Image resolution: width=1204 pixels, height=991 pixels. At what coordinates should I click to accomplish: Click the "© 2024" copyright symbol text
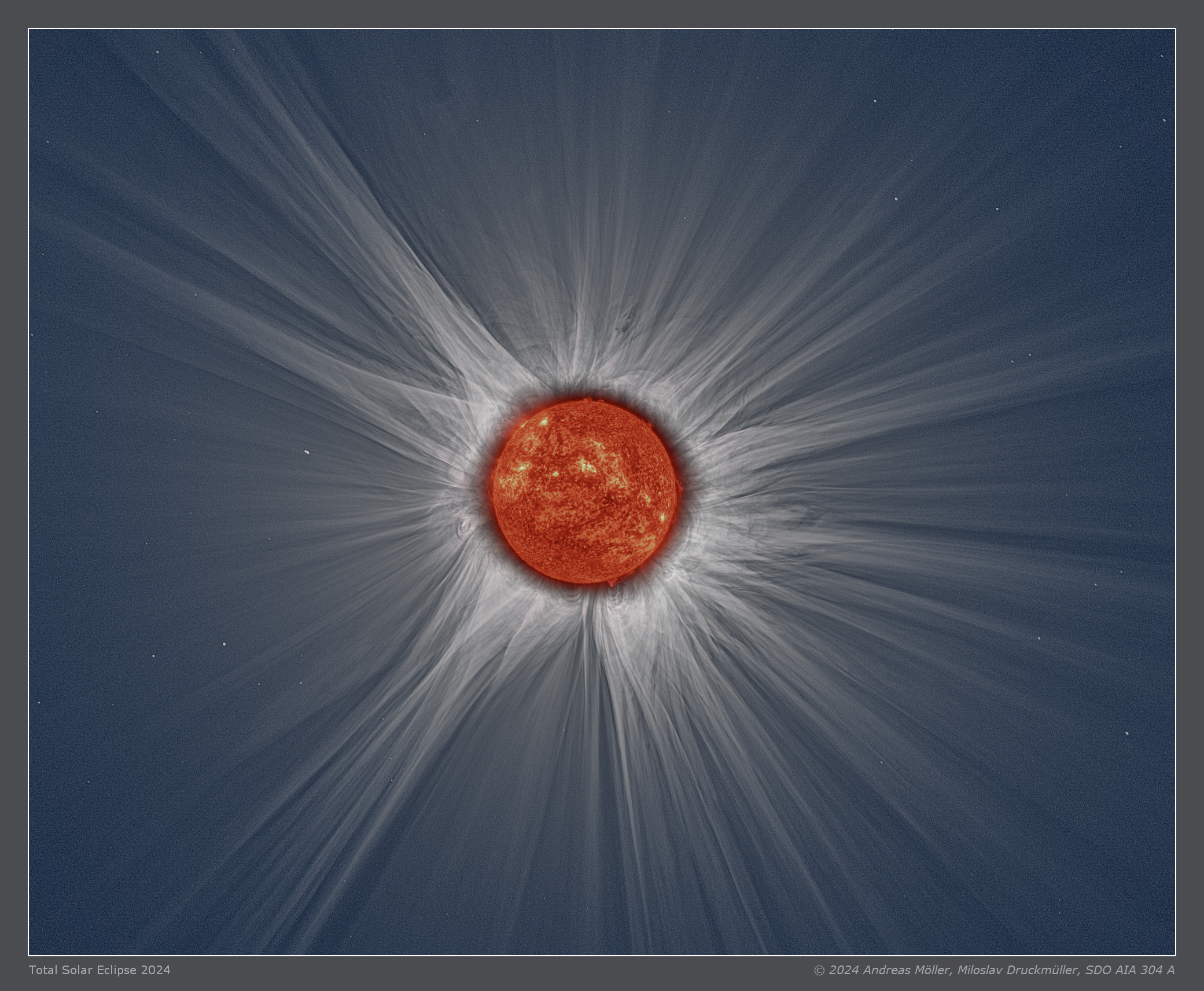point(836,970)
